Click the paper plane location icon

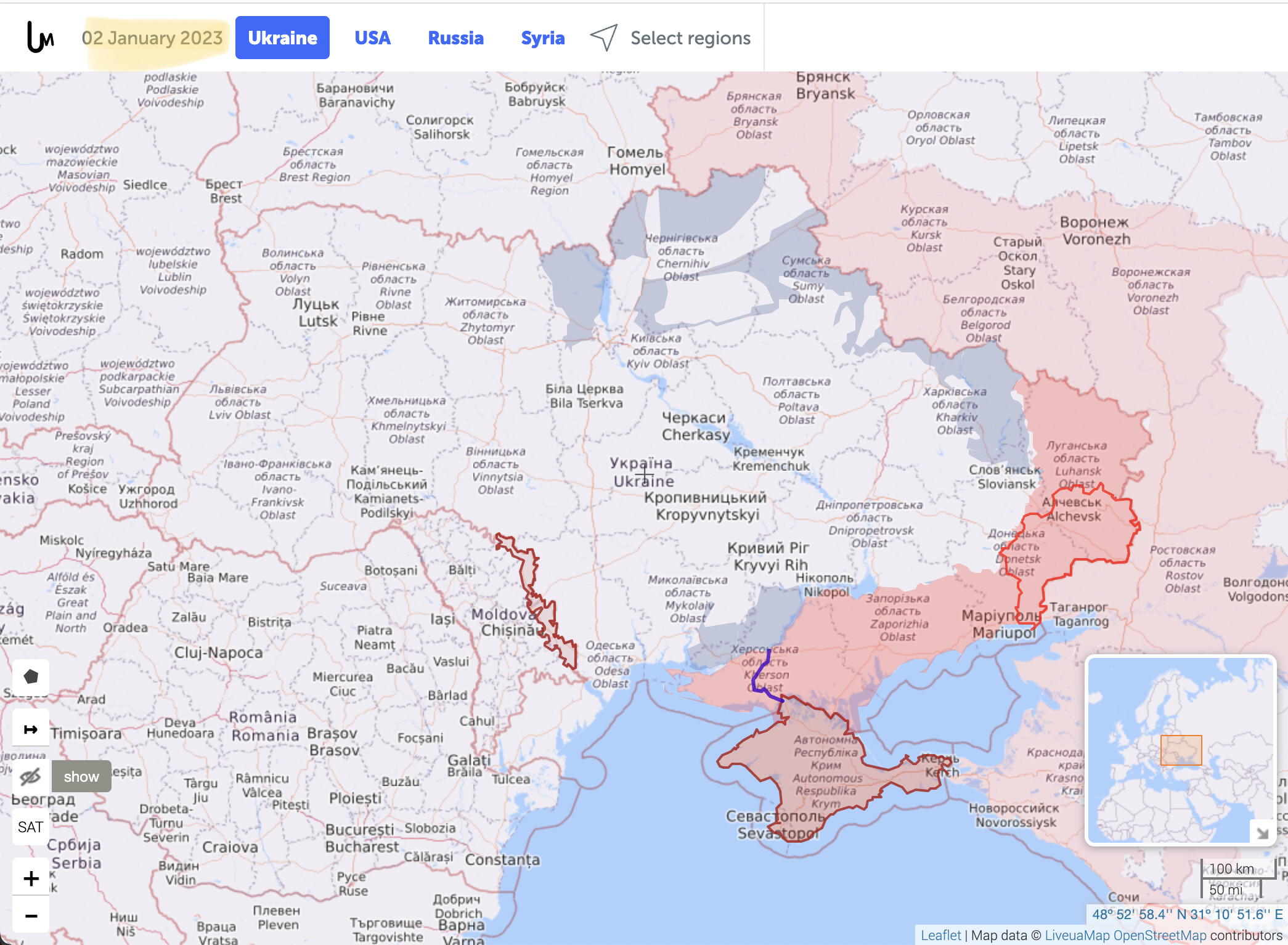pos(603,38)
